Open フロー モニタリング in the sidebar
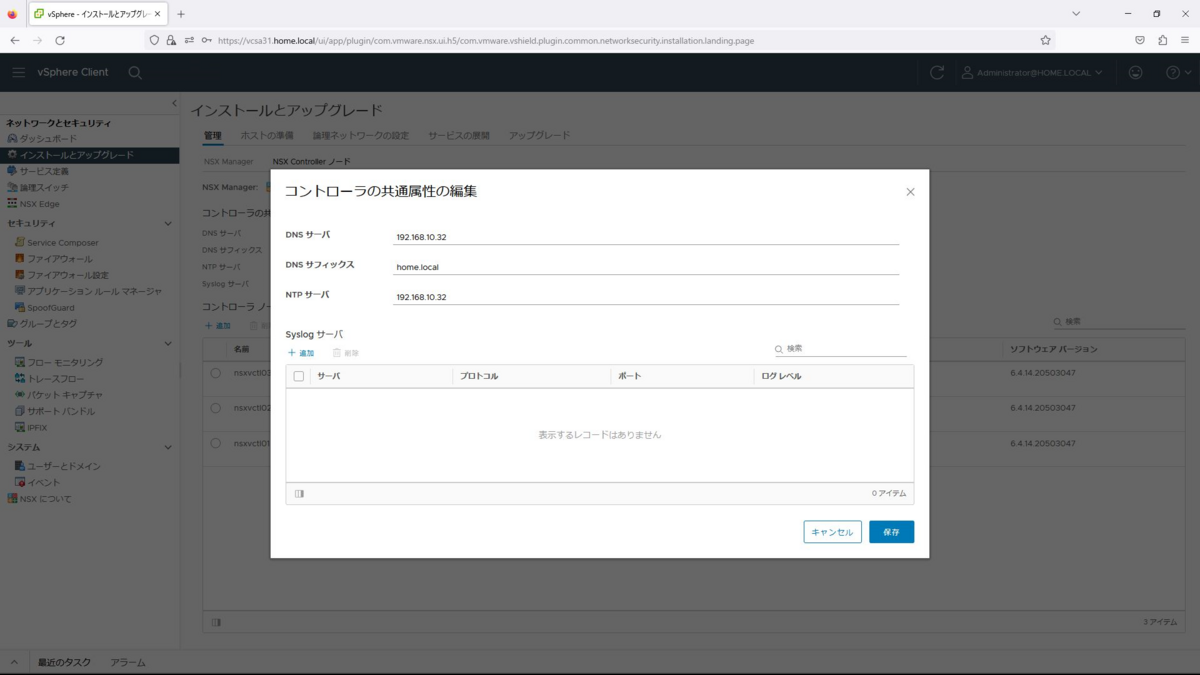 click(65, 362)
